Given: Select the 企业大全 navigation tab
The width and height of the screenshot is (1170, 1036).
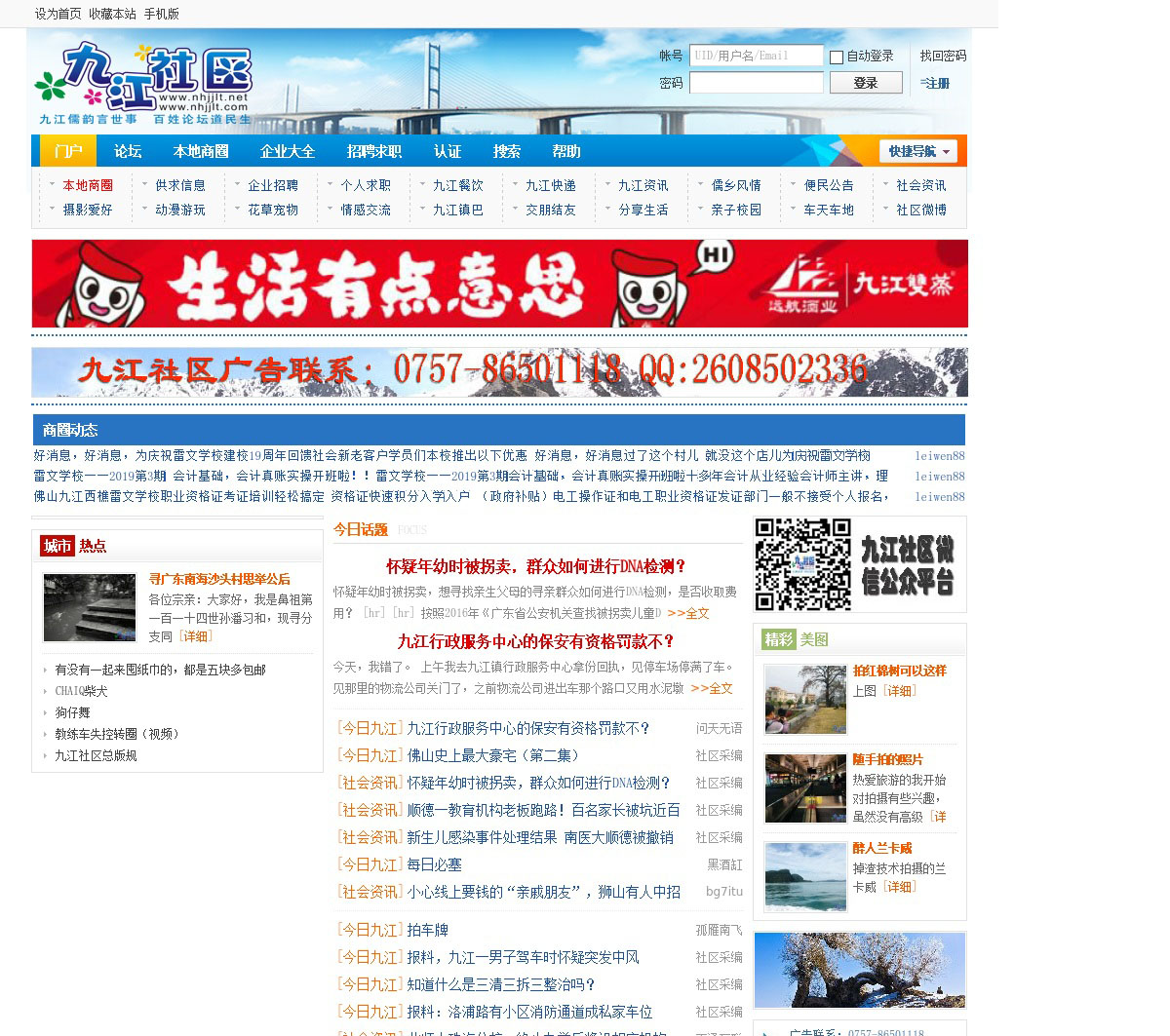Looking at the screenshot, I should tap(288, 151).
